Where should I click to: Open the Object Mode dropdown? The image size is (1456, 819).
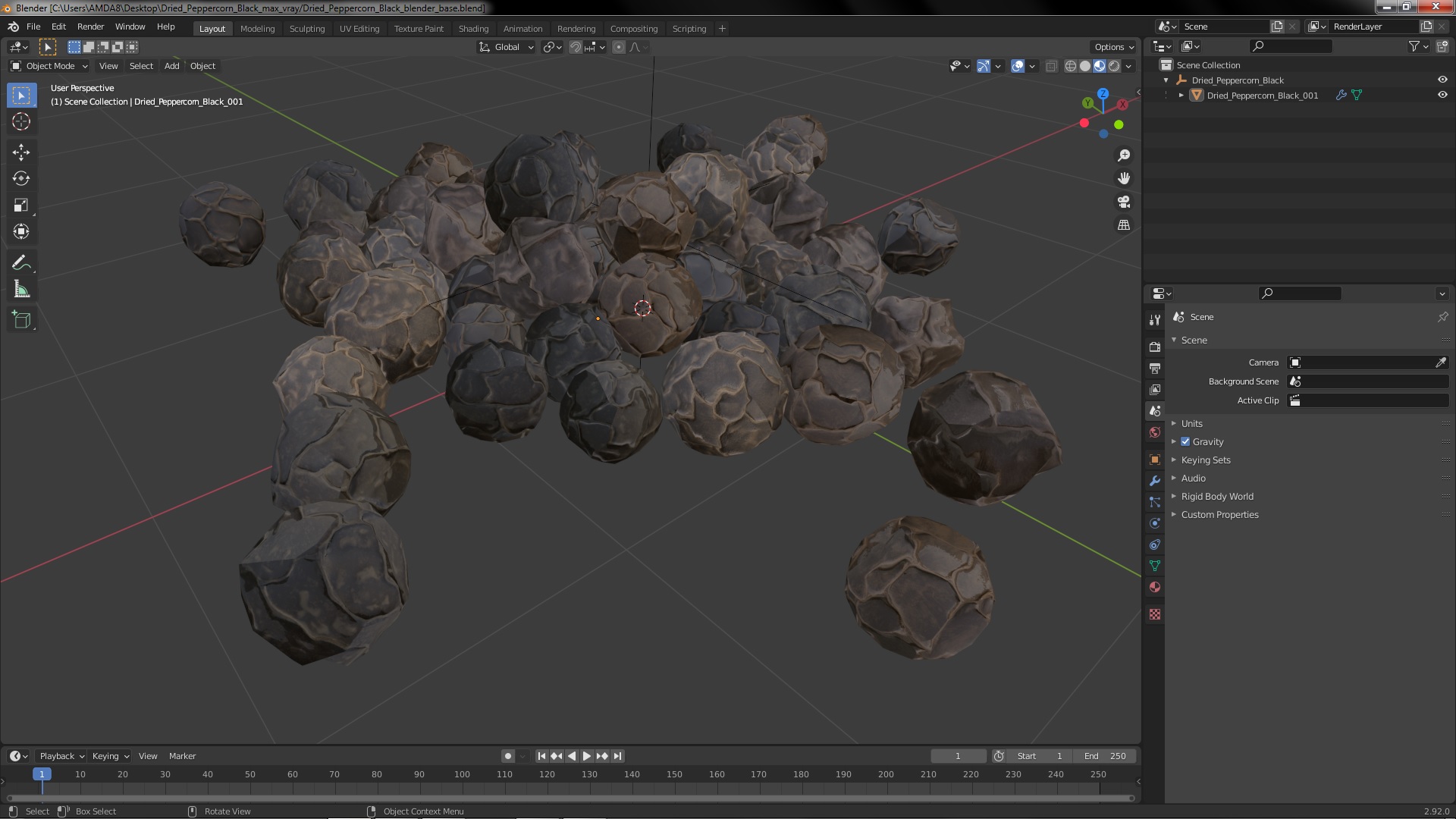(x=49, y=66)
